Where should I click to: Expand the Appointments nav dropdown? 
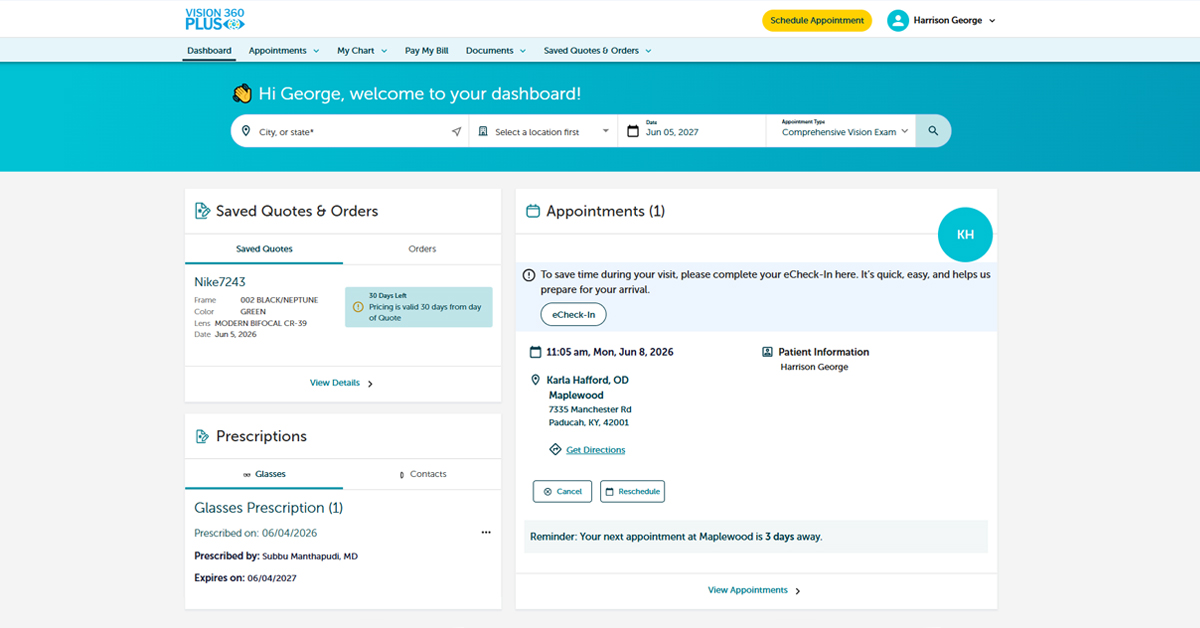pos(316,50)
